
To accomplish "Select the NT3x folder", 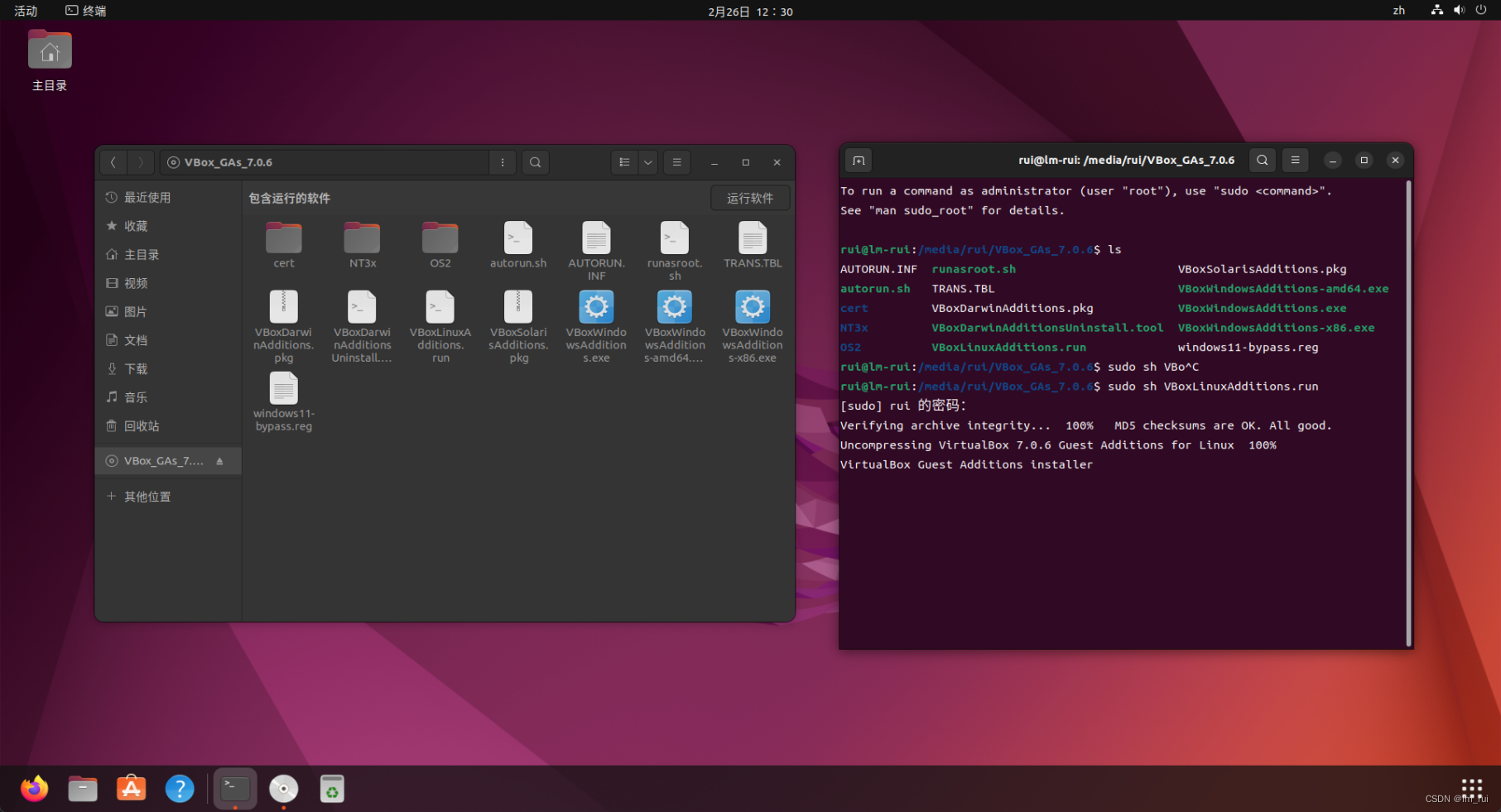I will click(362, 246).
